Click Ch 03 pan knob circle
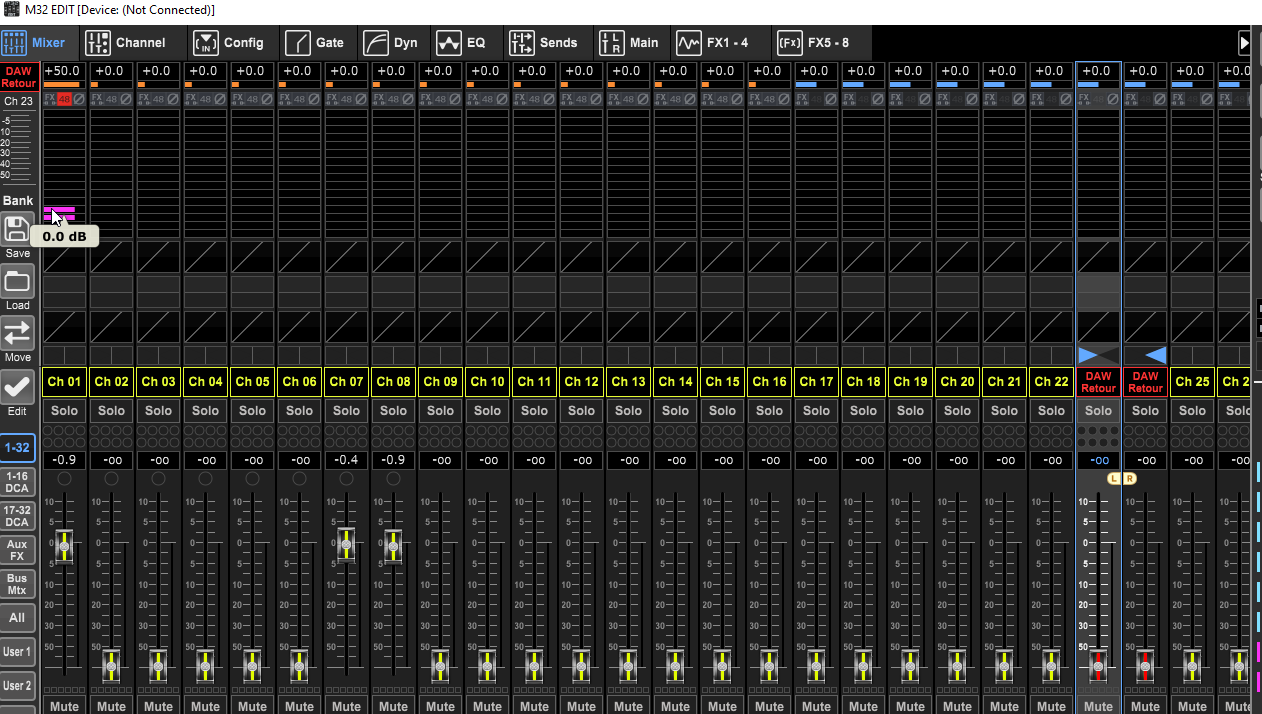 coord(158,479)
